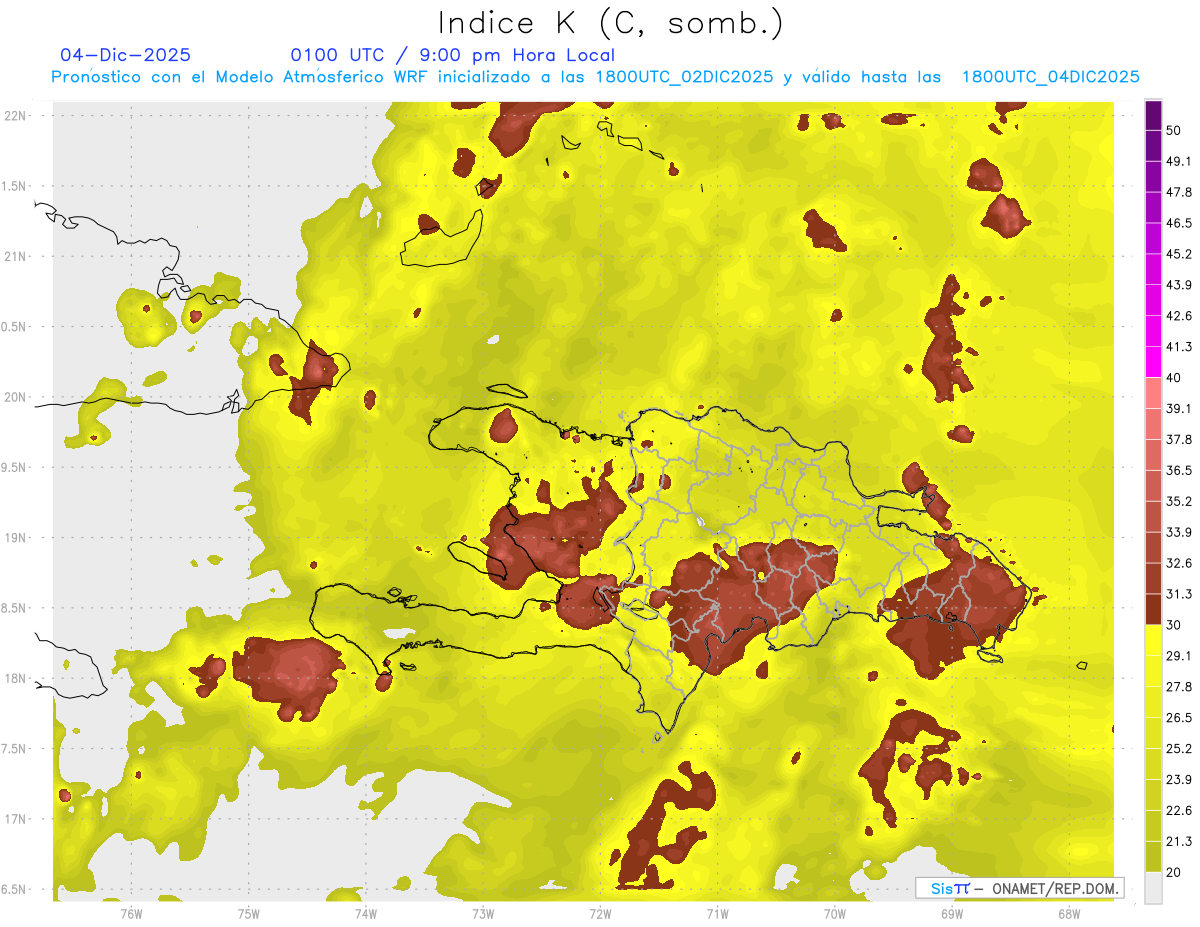Click the color bar label '47.8'
This screenshot has height=927, width=1200.
pos(1179,192)
